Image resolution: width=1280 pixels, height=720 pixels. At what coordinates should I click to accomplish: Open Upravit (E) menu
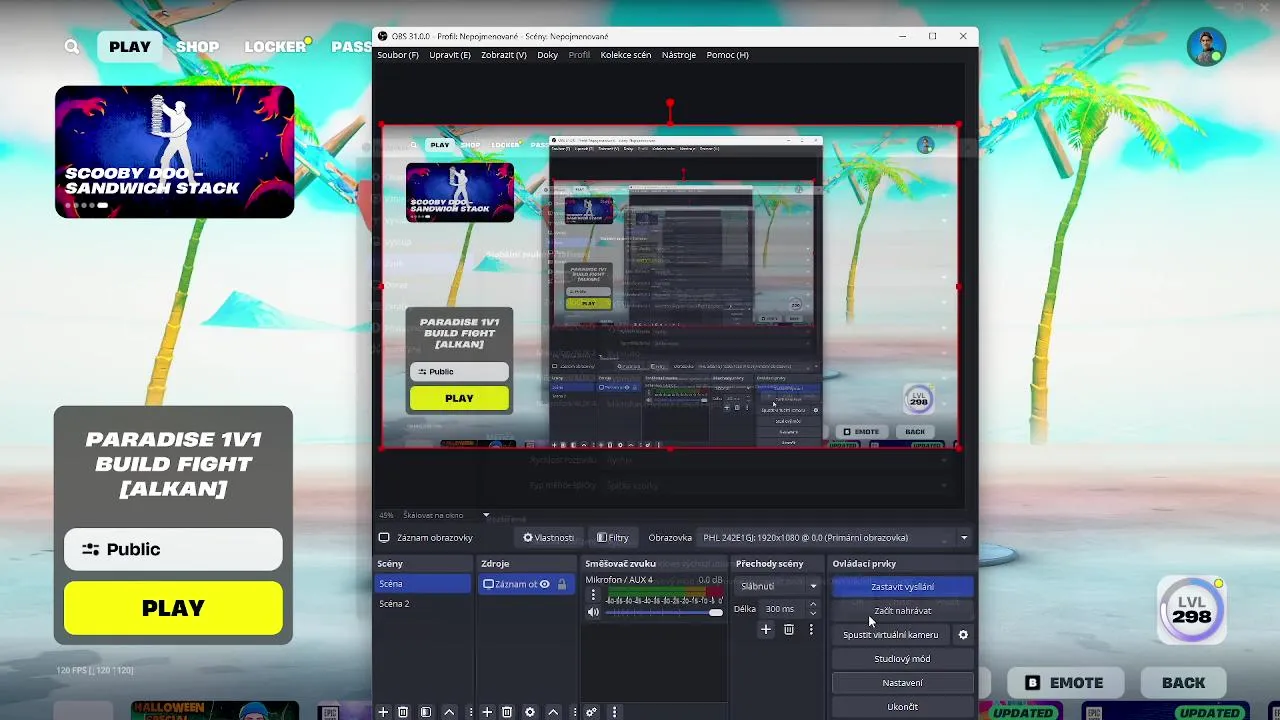click(x=450, y=55)
